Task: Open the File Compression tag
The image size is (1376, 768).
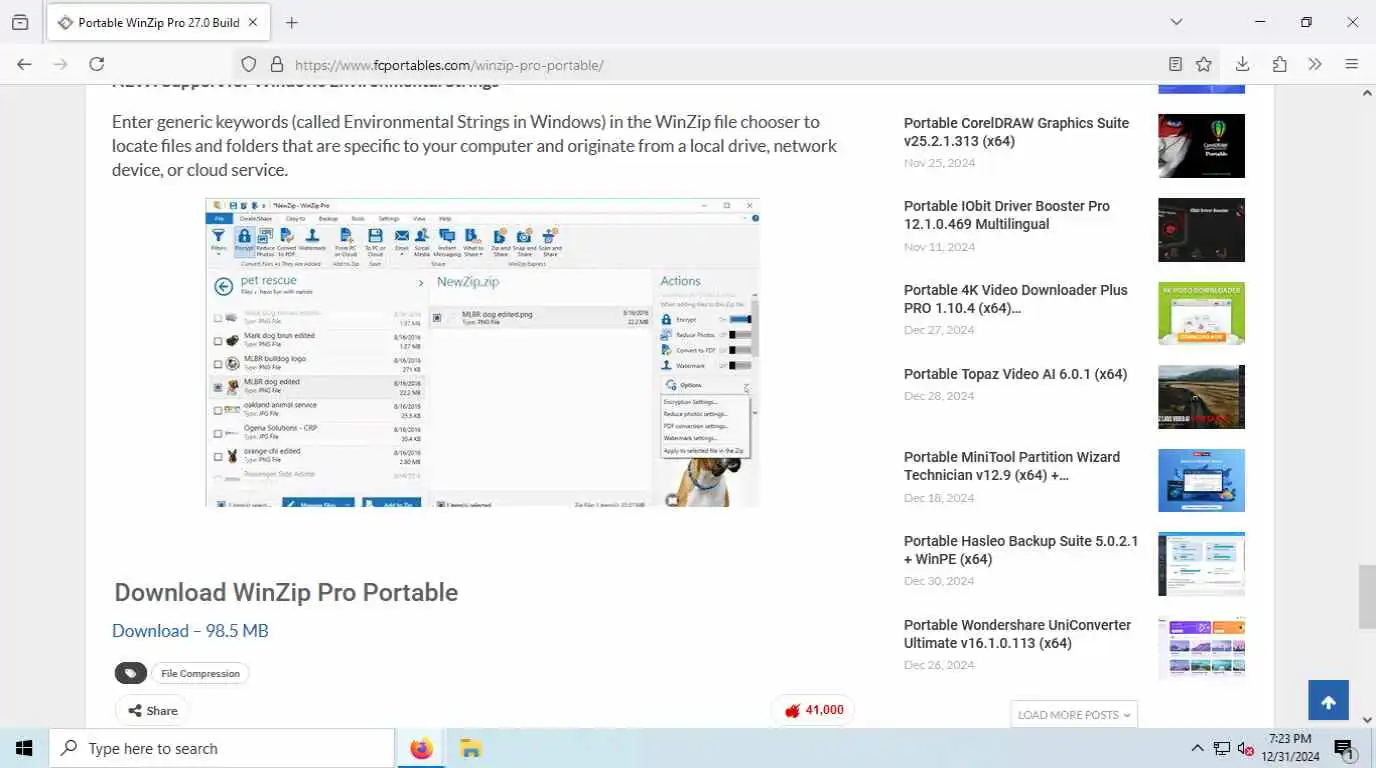Action: click(x=200, y=674)
